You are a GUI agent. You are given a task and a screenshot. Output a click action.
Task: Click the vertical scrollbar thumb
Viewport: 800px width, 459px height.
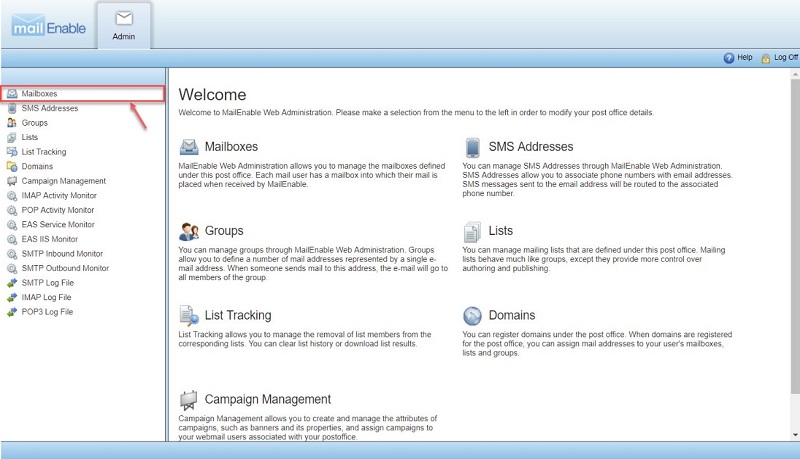click(795, 236)
